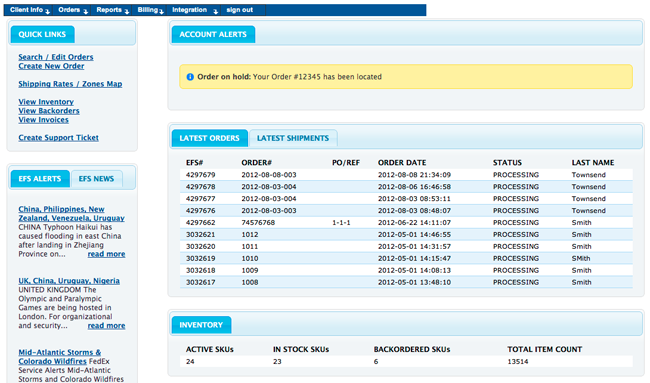The image size is (650, 383).
Task: Expand the Integration menu arrow
Action: pyautogui.click(x=216, y=12)
